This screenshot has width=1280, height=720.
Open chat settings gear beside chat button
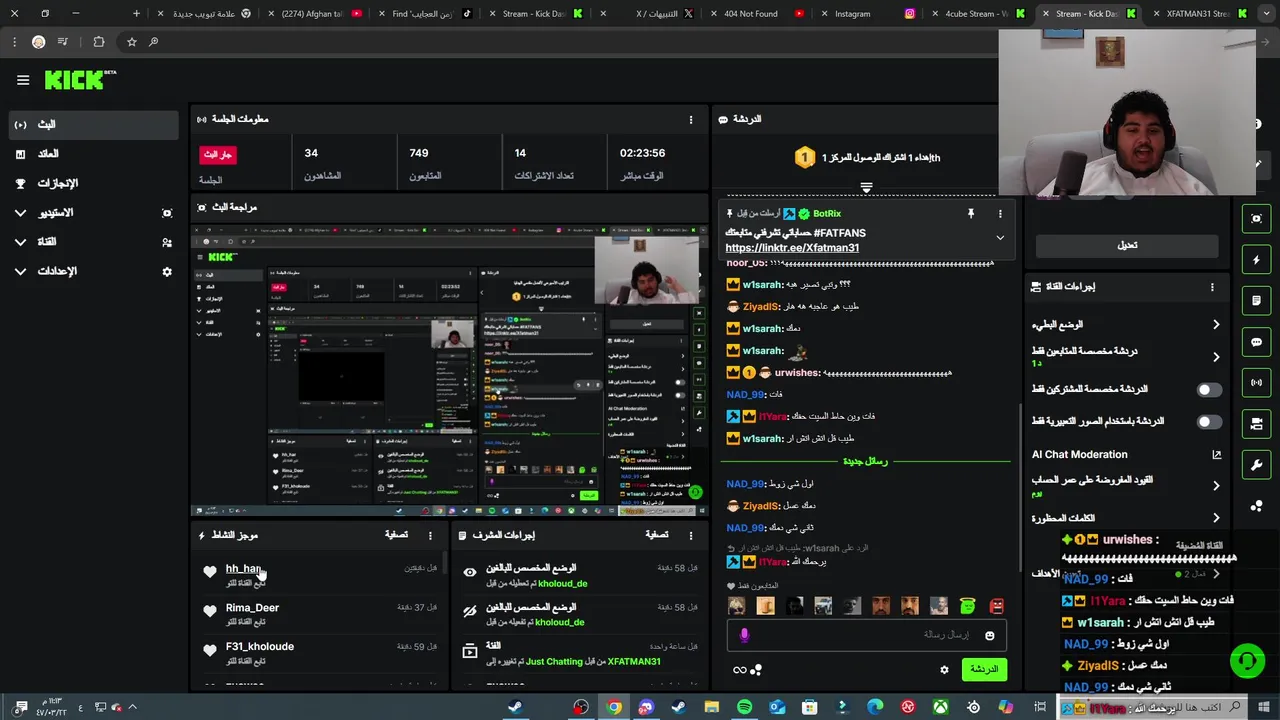tap(944, 670)
